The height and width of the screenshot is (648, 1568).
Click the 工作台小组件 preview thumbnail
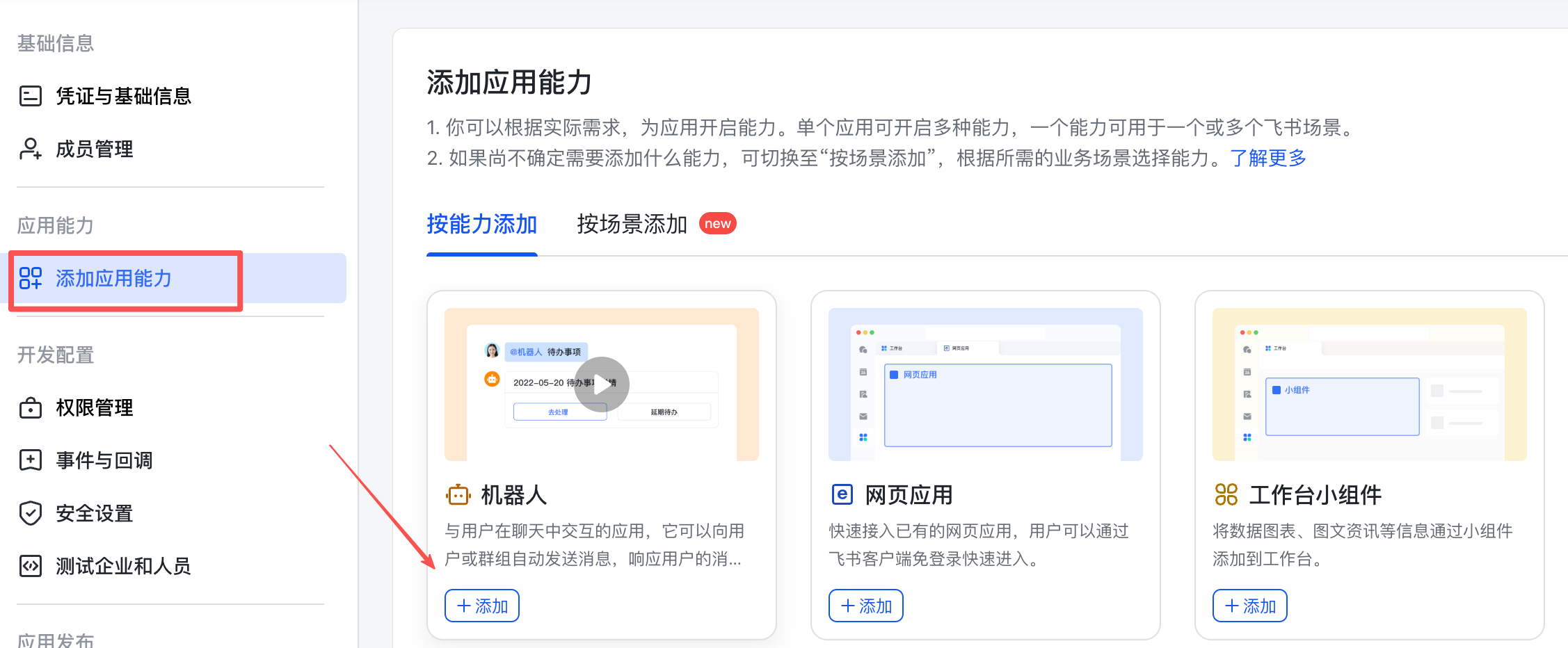1370,384
